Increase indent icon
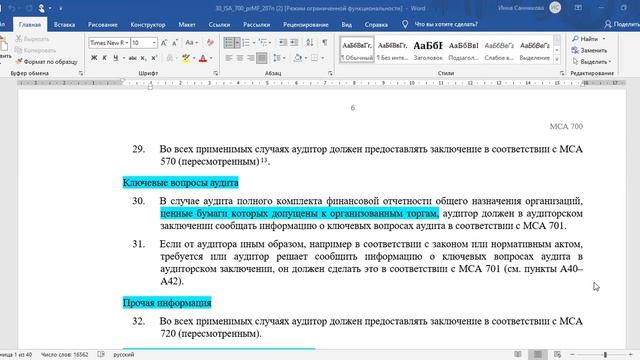 point(293,42)
